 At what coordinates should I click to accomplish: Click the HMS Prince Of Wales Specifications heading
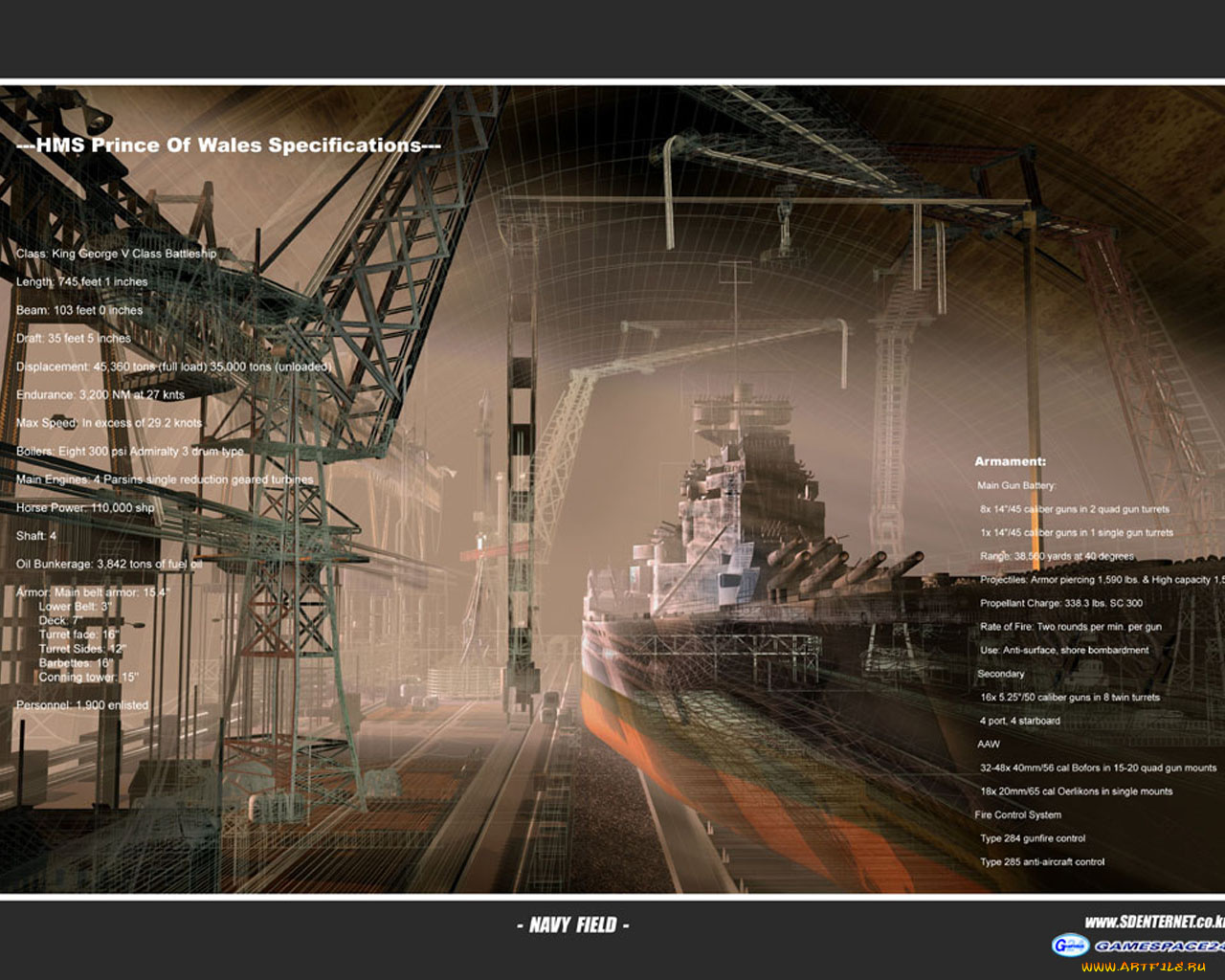(229, 145)
